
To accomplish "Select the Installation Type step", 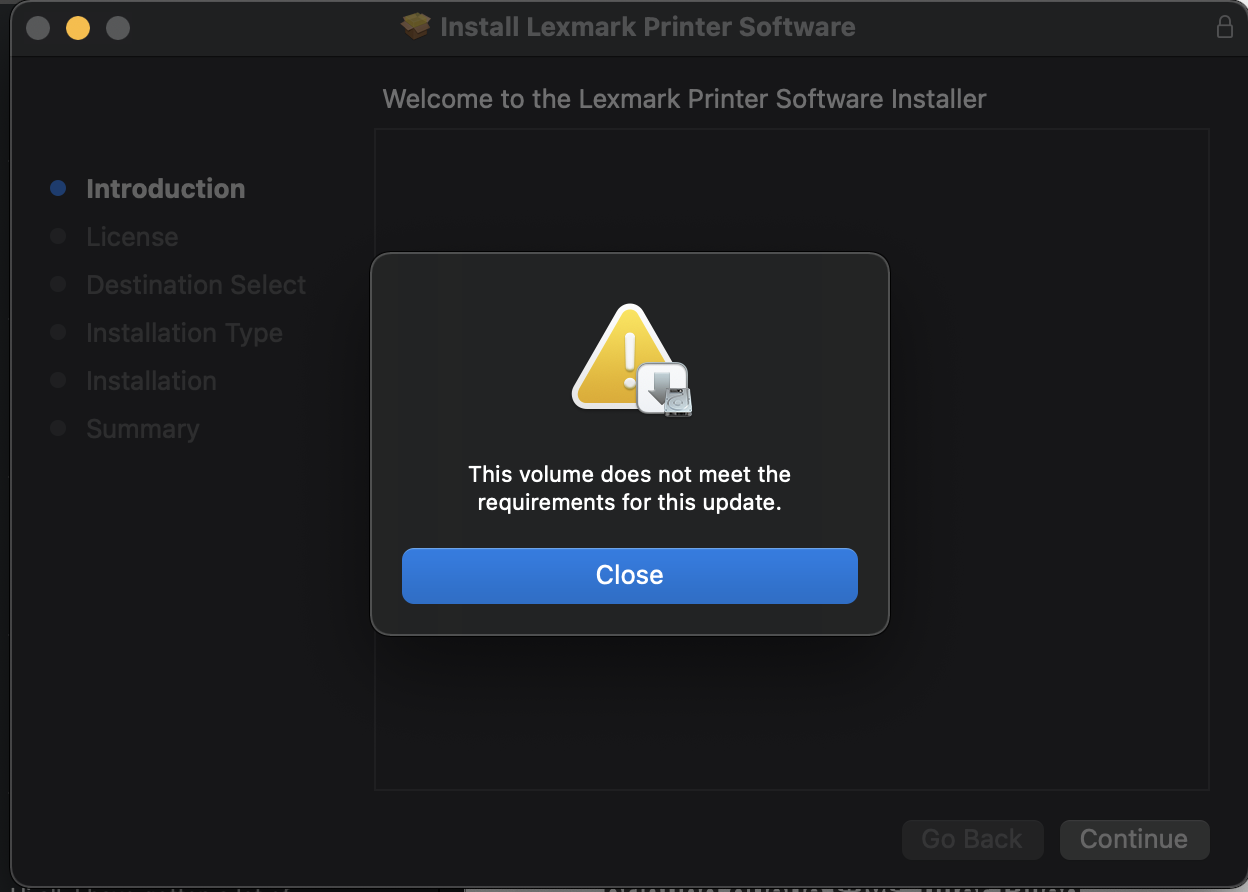I will click(184, 333).
